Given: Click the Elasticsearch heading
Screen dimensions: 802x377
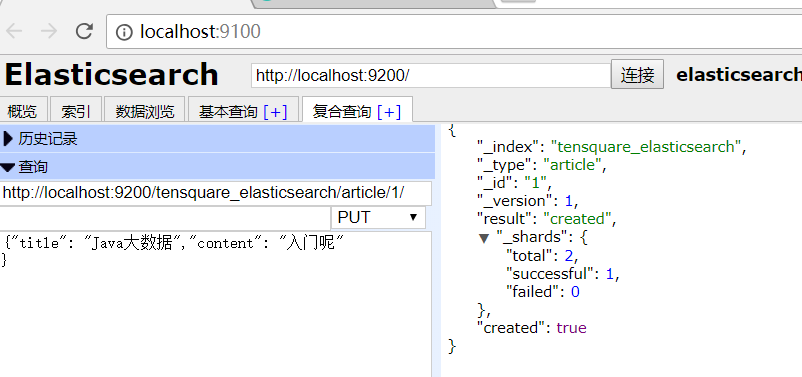Looking at the screenshot, I should [112, 75].
